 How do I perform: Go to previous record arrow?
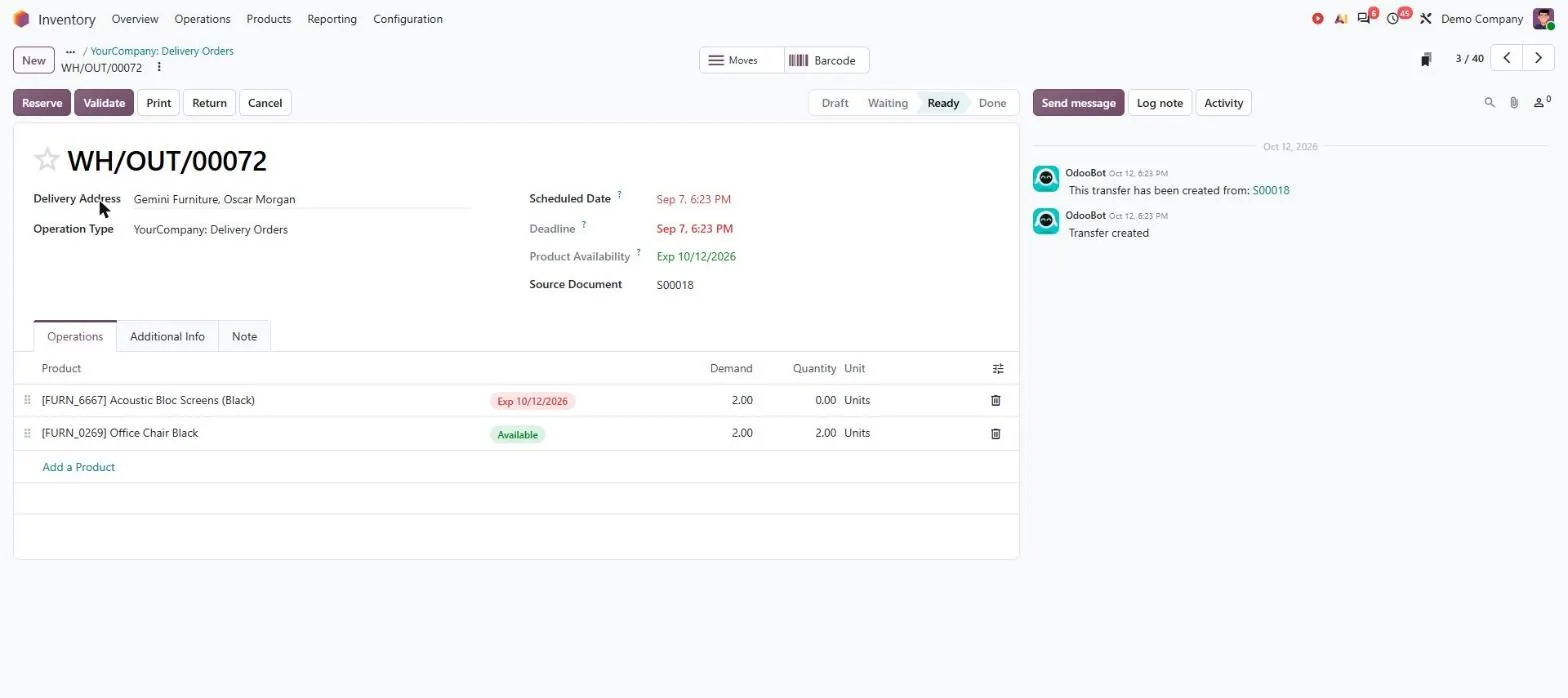coord(1506,58)
